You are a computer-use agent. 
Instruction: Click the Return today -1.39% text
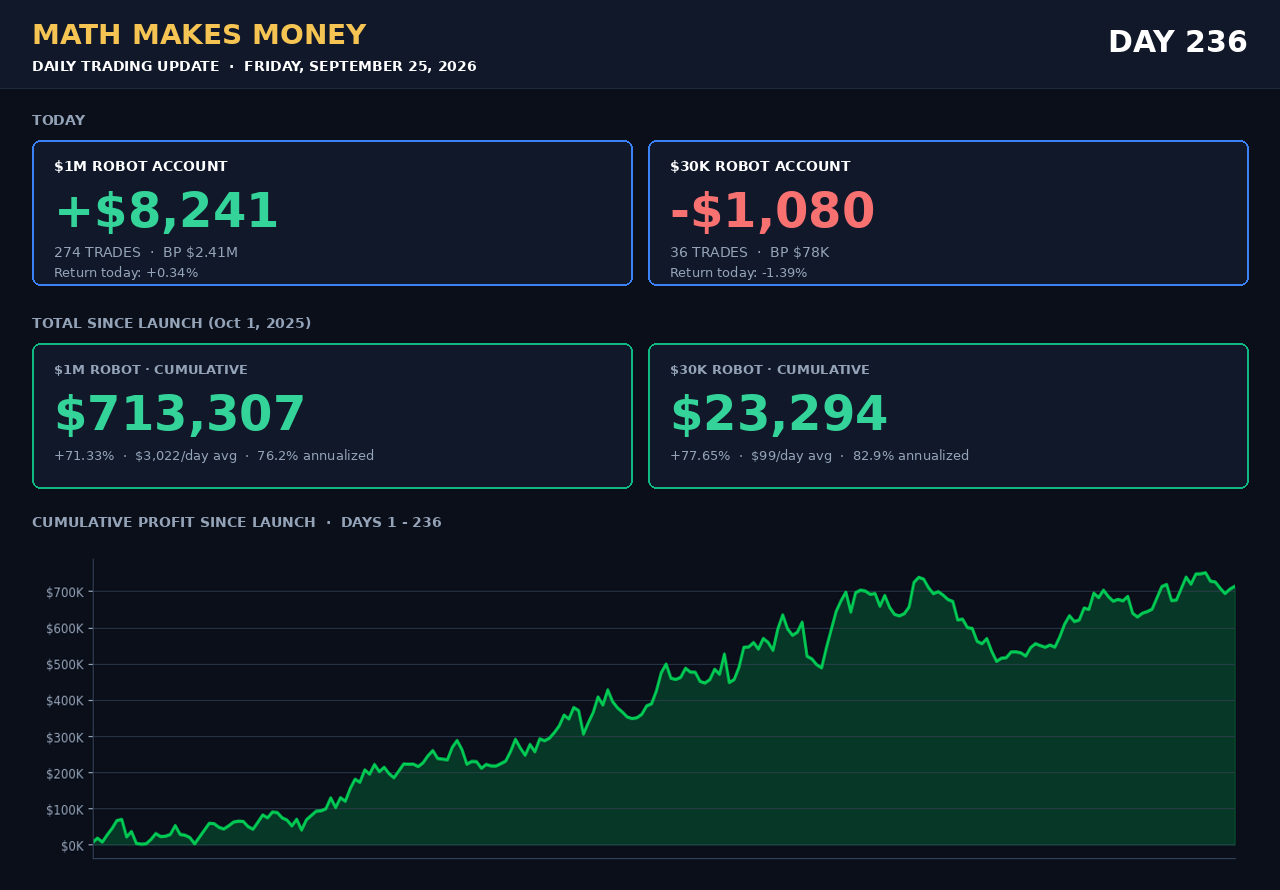click(739, 273)
